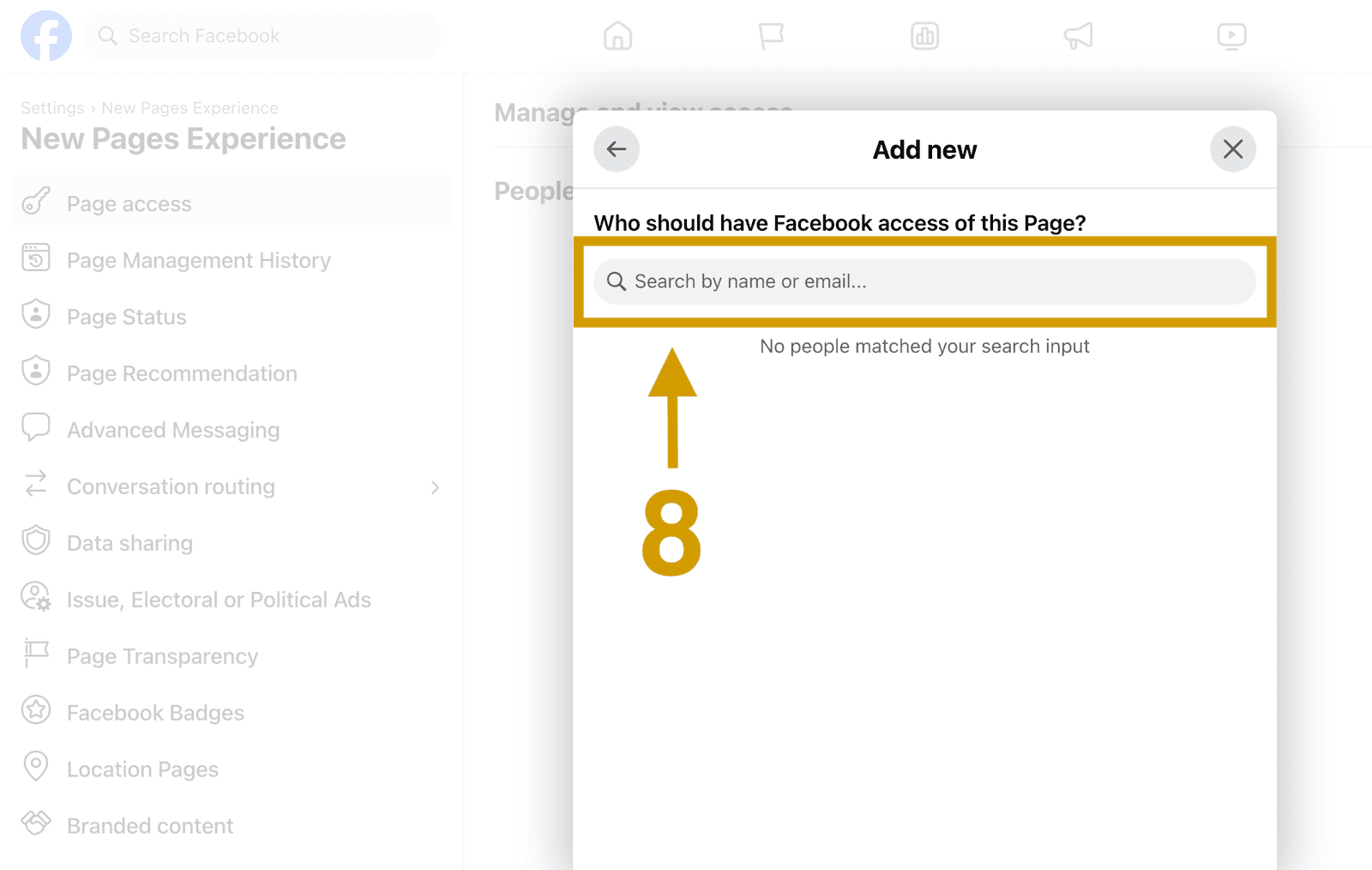Image resolution: width=1372 pixels, height=870 pixels.
Task: Open the Pages flag icon in top bar
Action: tap(771, 36)
